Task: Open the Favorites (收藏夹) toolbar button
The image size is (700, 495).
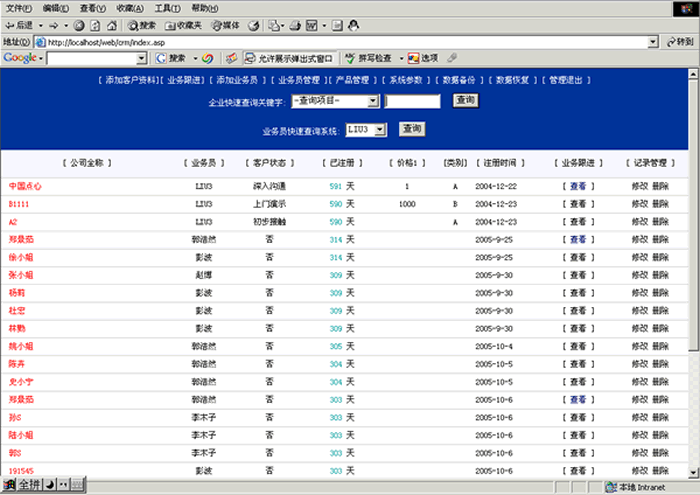Action: 183,25
